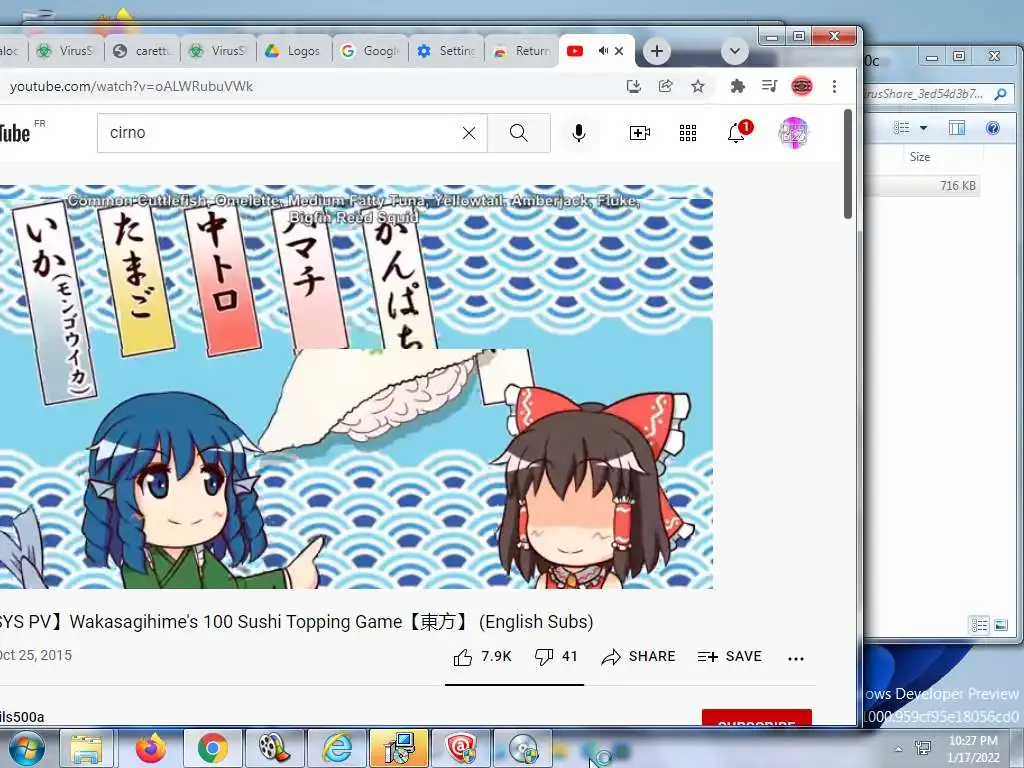
Task: Open the YouTube account avatar menu
Action: coord(793,133)
